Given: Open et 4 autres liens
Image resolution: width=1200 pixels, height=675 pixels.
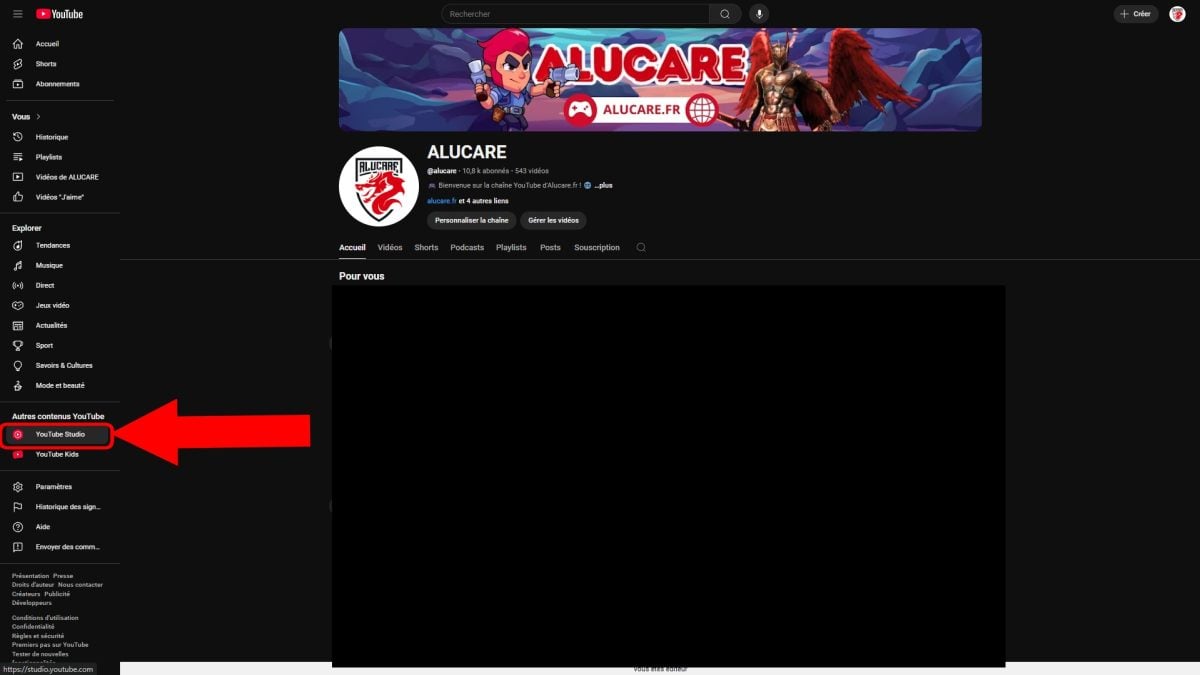Looking at the screenshot, I should click(x=483, y=201).
